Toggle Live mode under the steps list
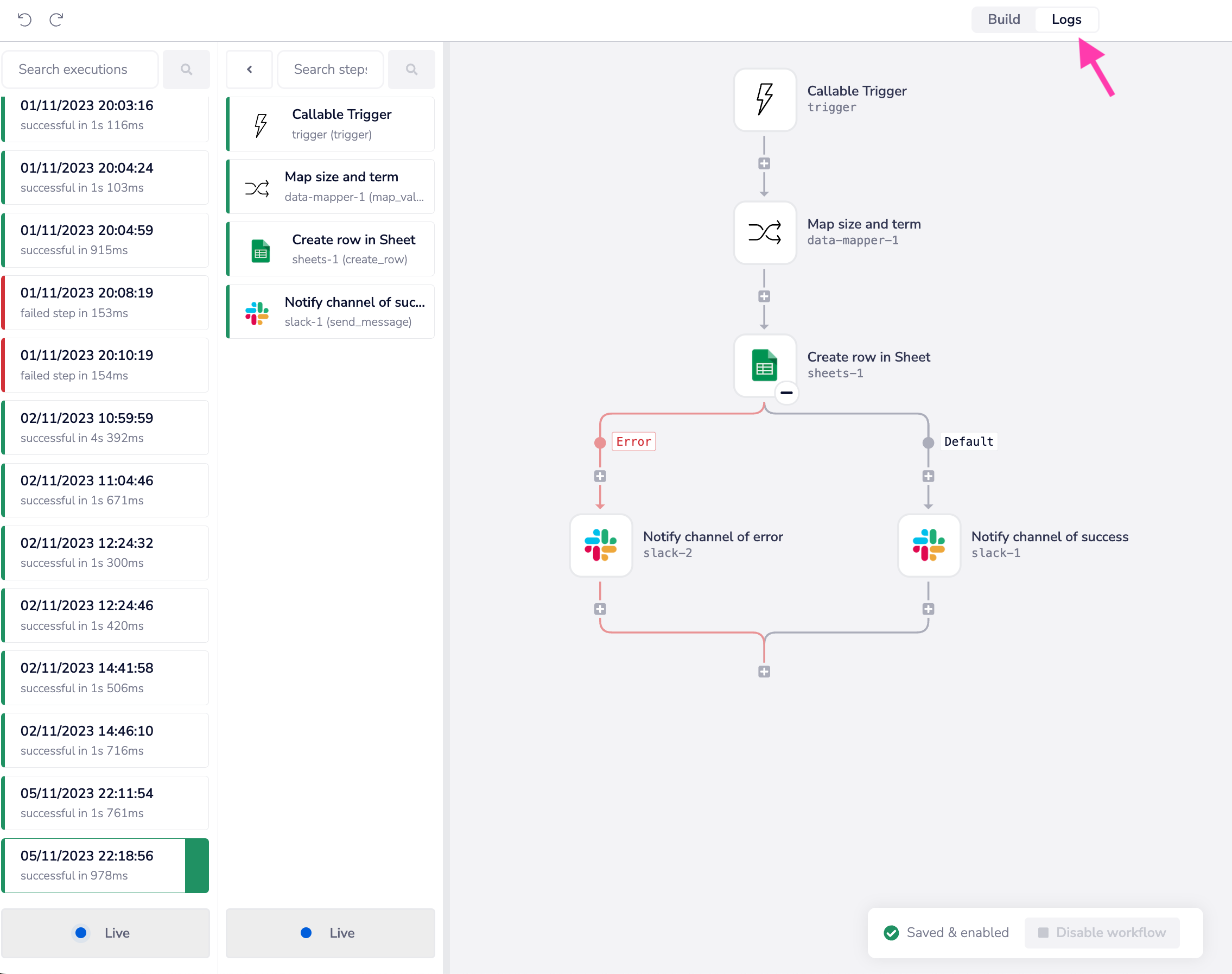This screenshot has width=1232, height=974. [x=330, y=933]
